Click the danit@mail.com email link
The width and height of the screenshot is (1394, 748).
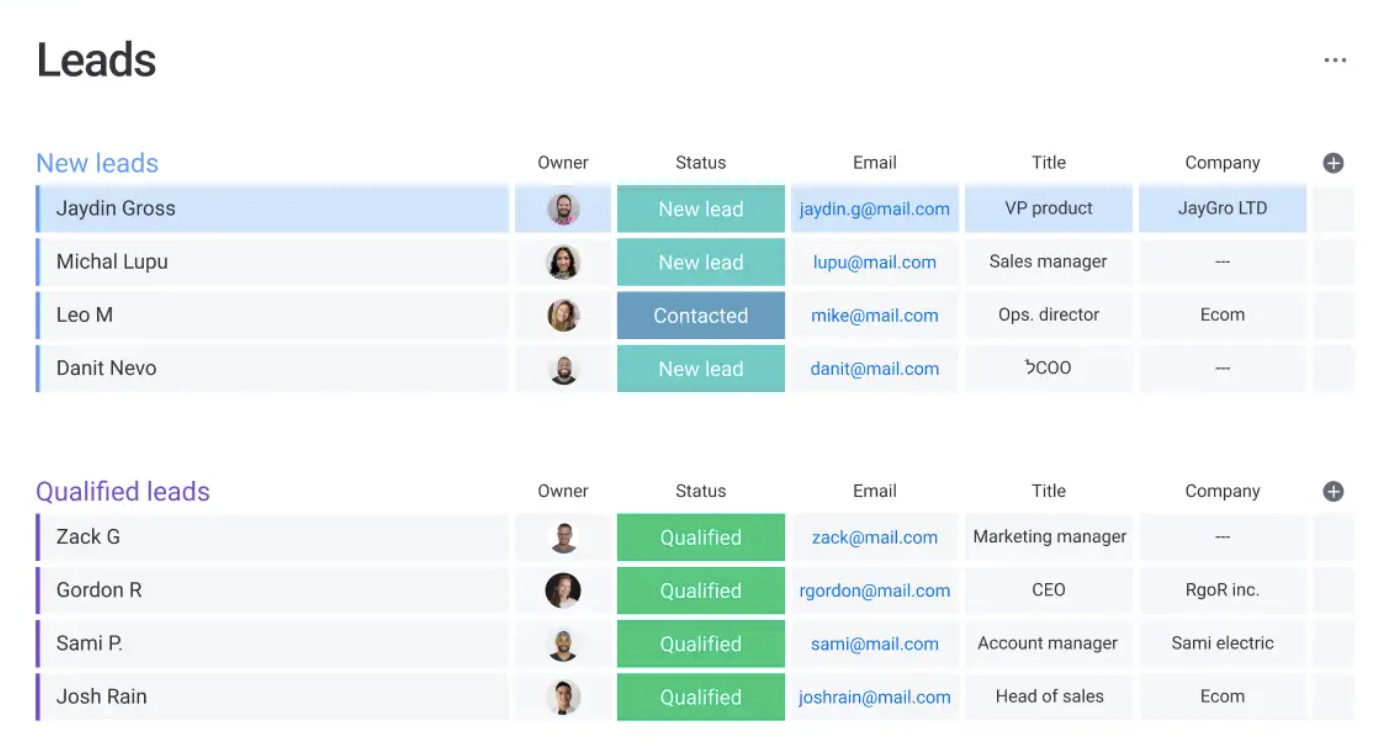tap(874, 368)
